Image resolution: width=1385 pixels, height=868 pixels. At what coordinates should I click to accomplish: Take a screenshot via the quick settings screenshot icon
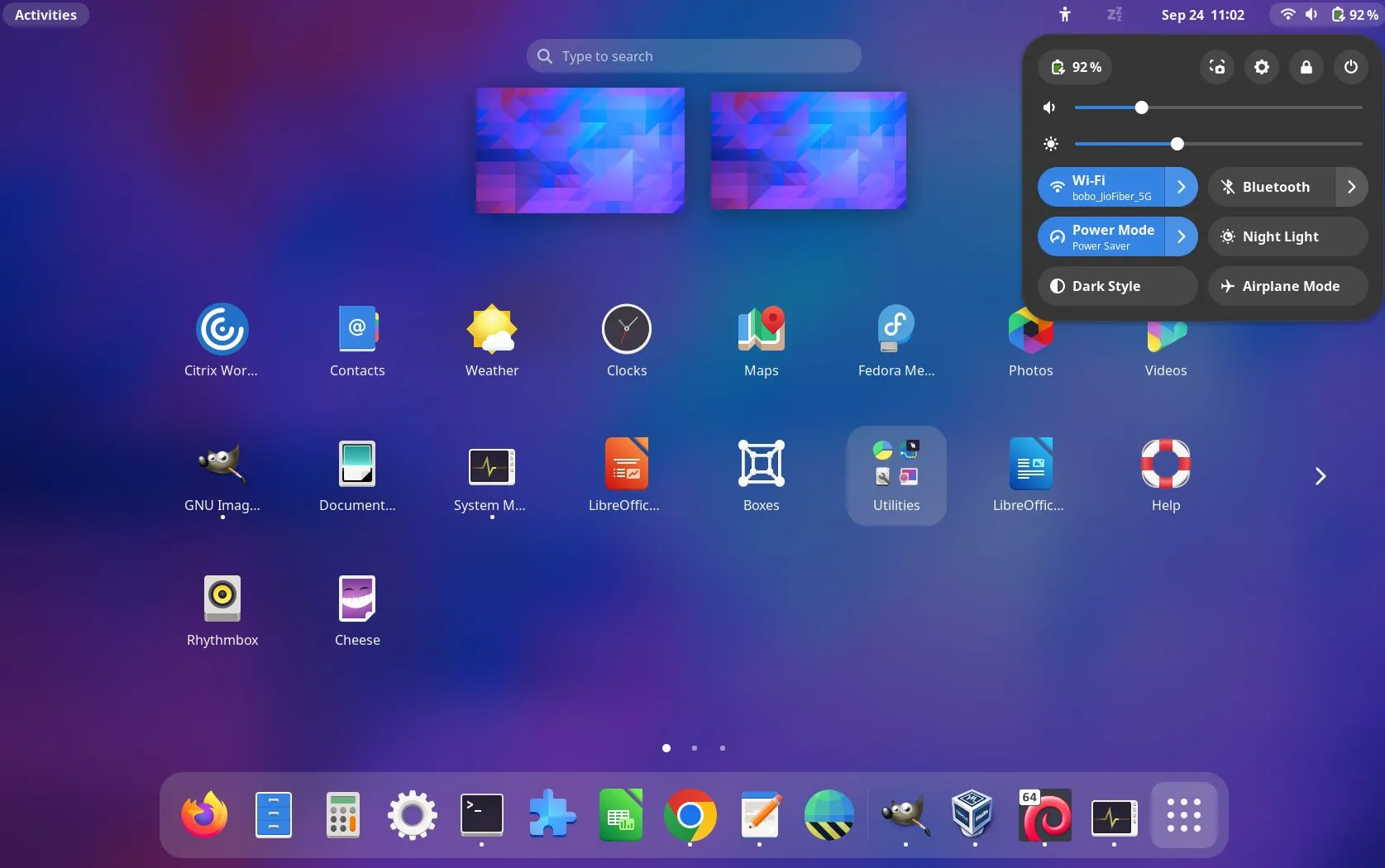[1215, 67]
